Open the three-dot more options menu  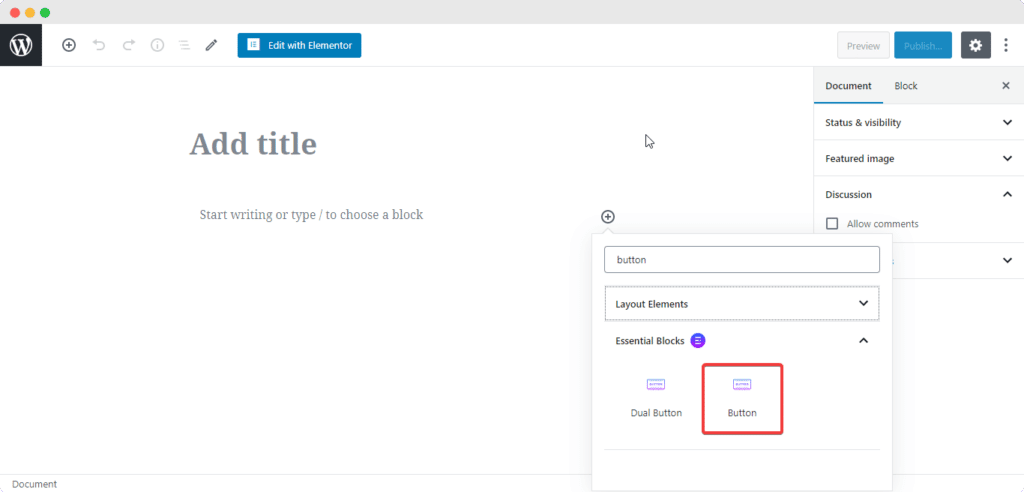pos(1006,45)
